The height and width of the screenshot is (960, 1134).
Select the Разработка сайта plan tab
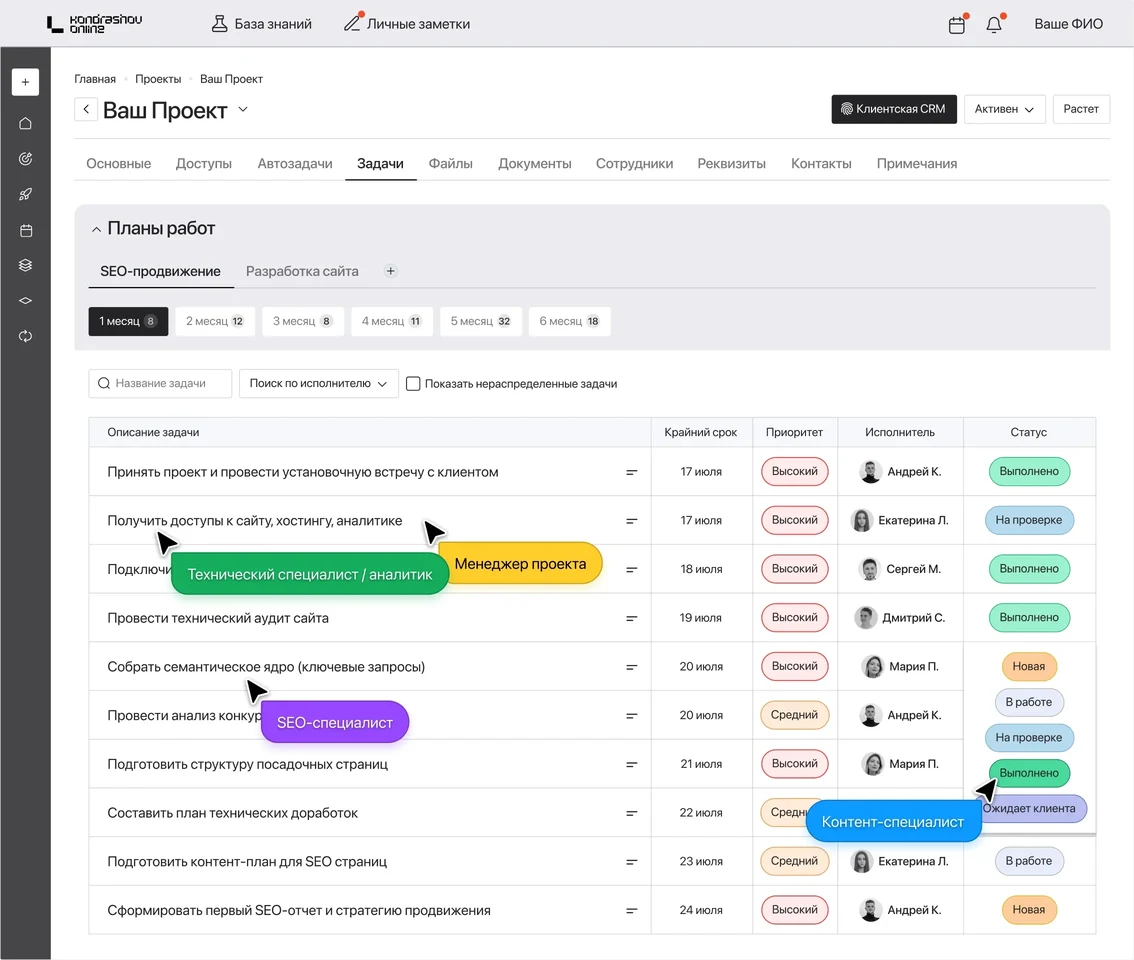(302, 271)
